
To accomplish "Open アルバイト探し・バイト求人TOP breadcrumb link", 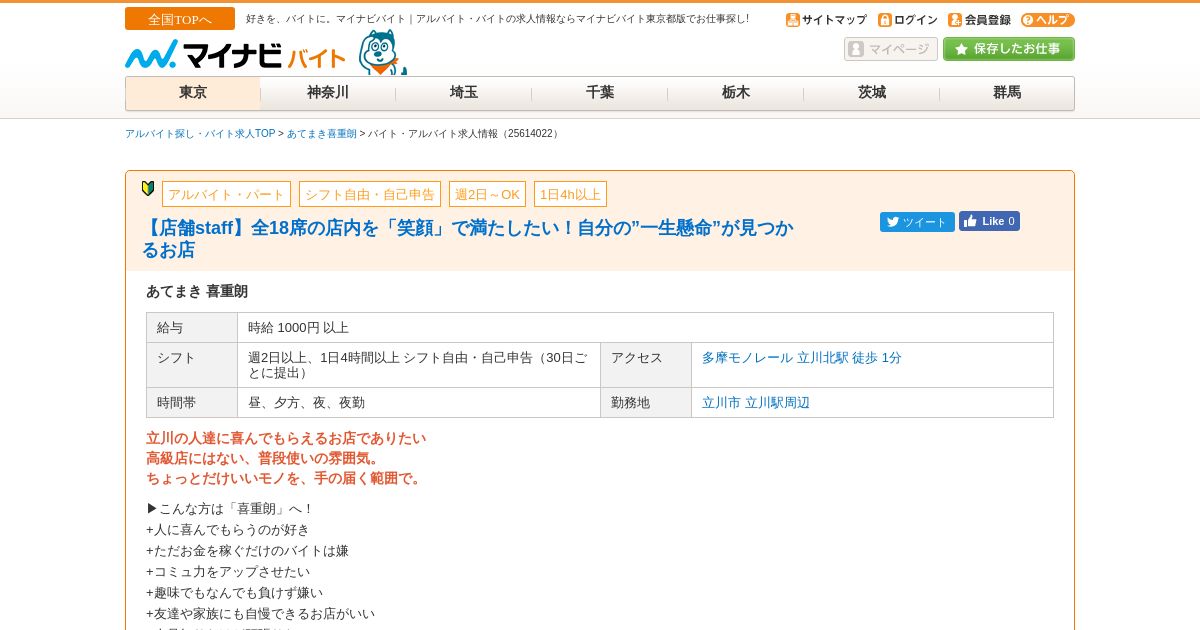I will click(200, 134).
